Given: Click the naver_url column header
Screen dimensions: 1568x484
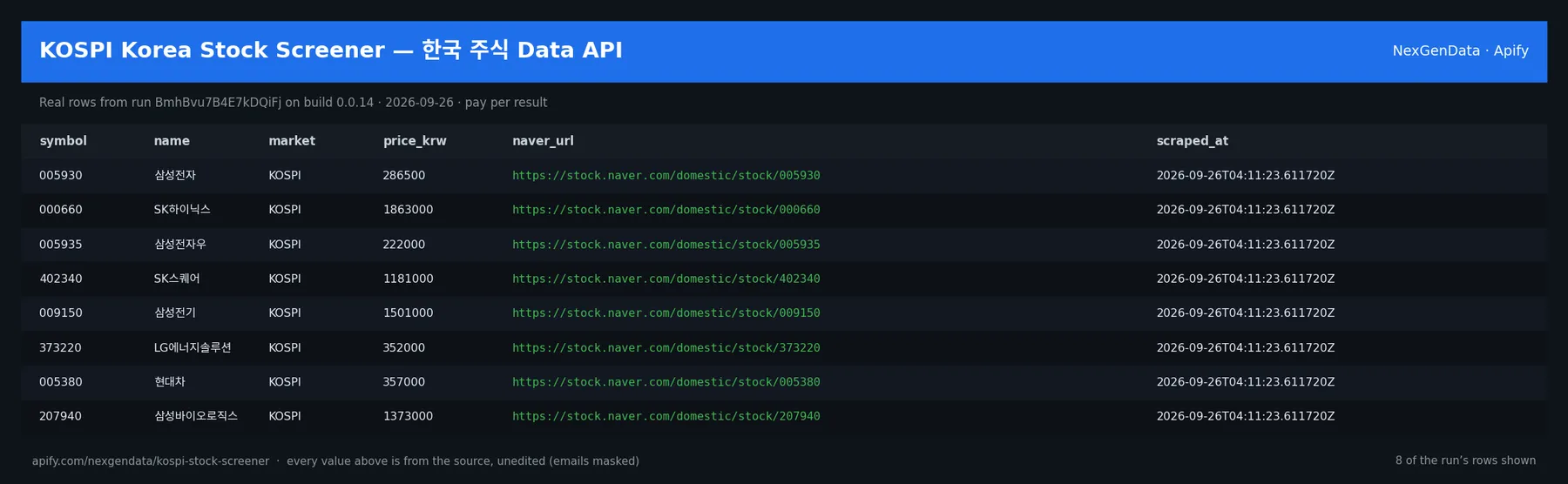Looking at the screenshot, I should (x=543, y=141).
